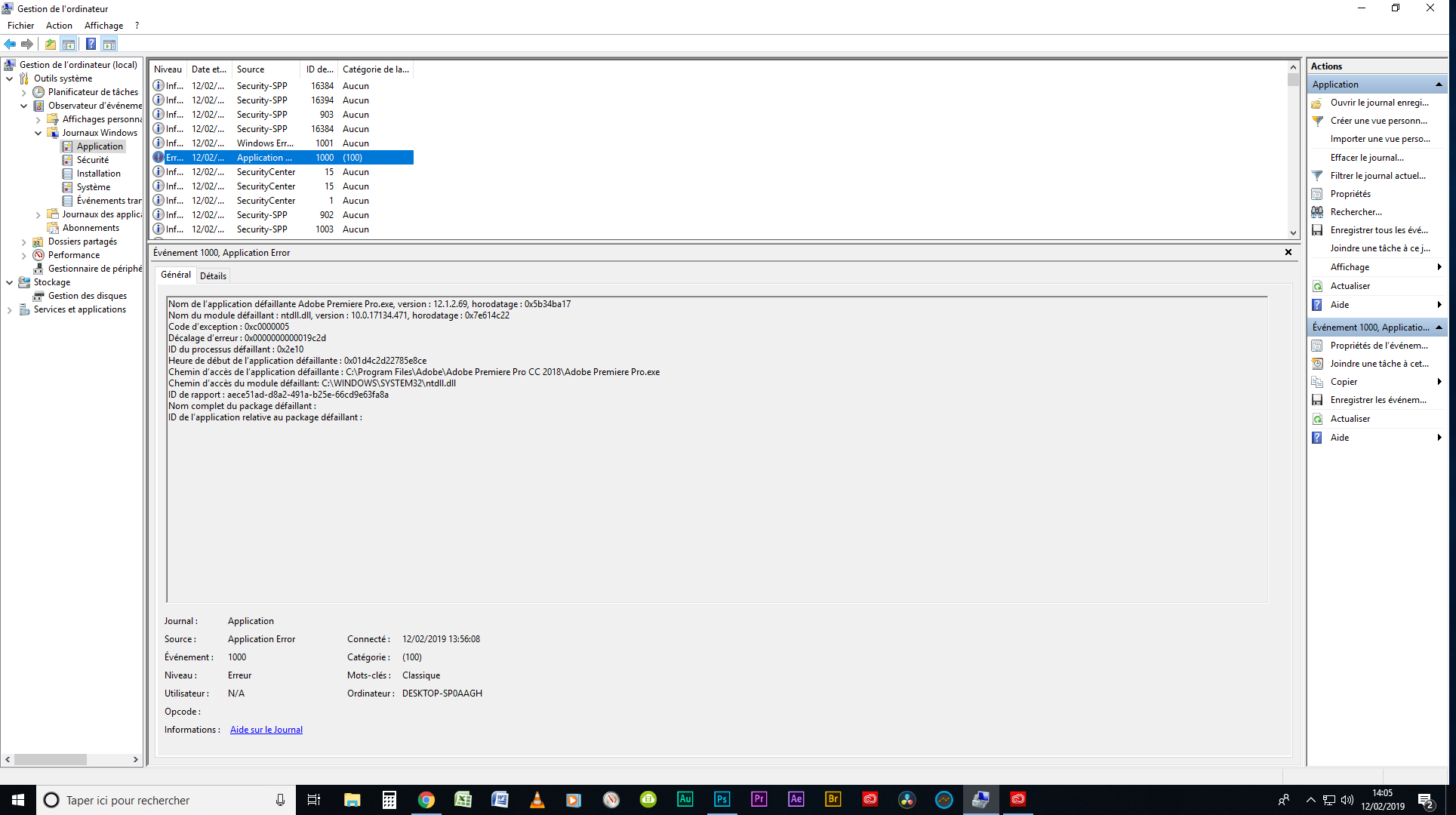The width and height of the screenshot is (1456, 815).
Task: Select Système log in tree
Action: [93, 187]
